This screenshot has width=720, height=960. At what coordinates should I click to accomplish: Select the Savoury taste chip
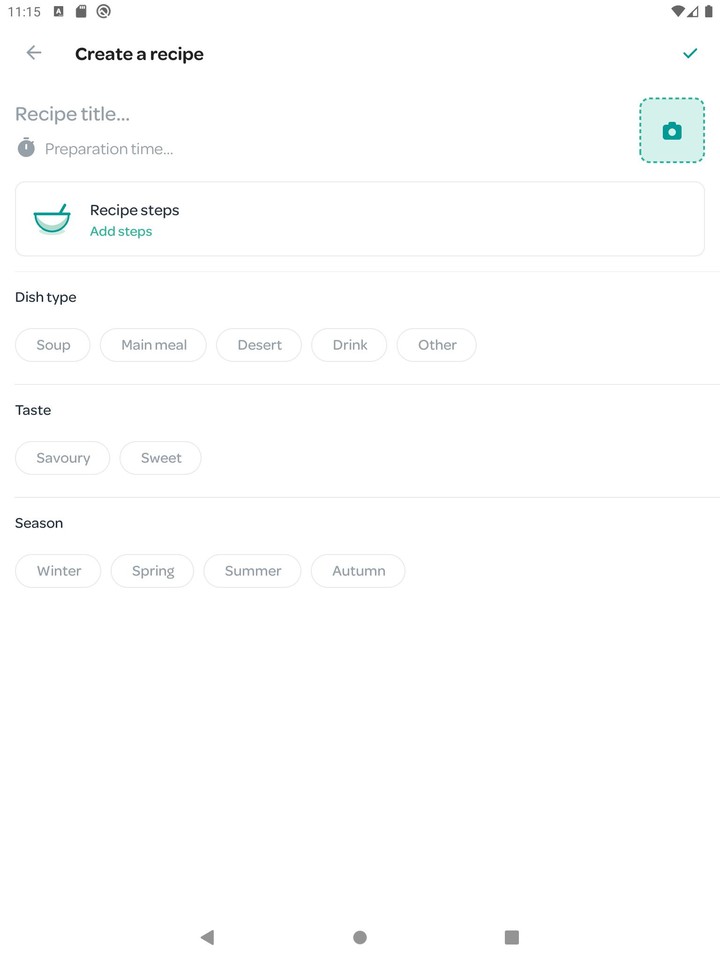click(x=63, y=458)
